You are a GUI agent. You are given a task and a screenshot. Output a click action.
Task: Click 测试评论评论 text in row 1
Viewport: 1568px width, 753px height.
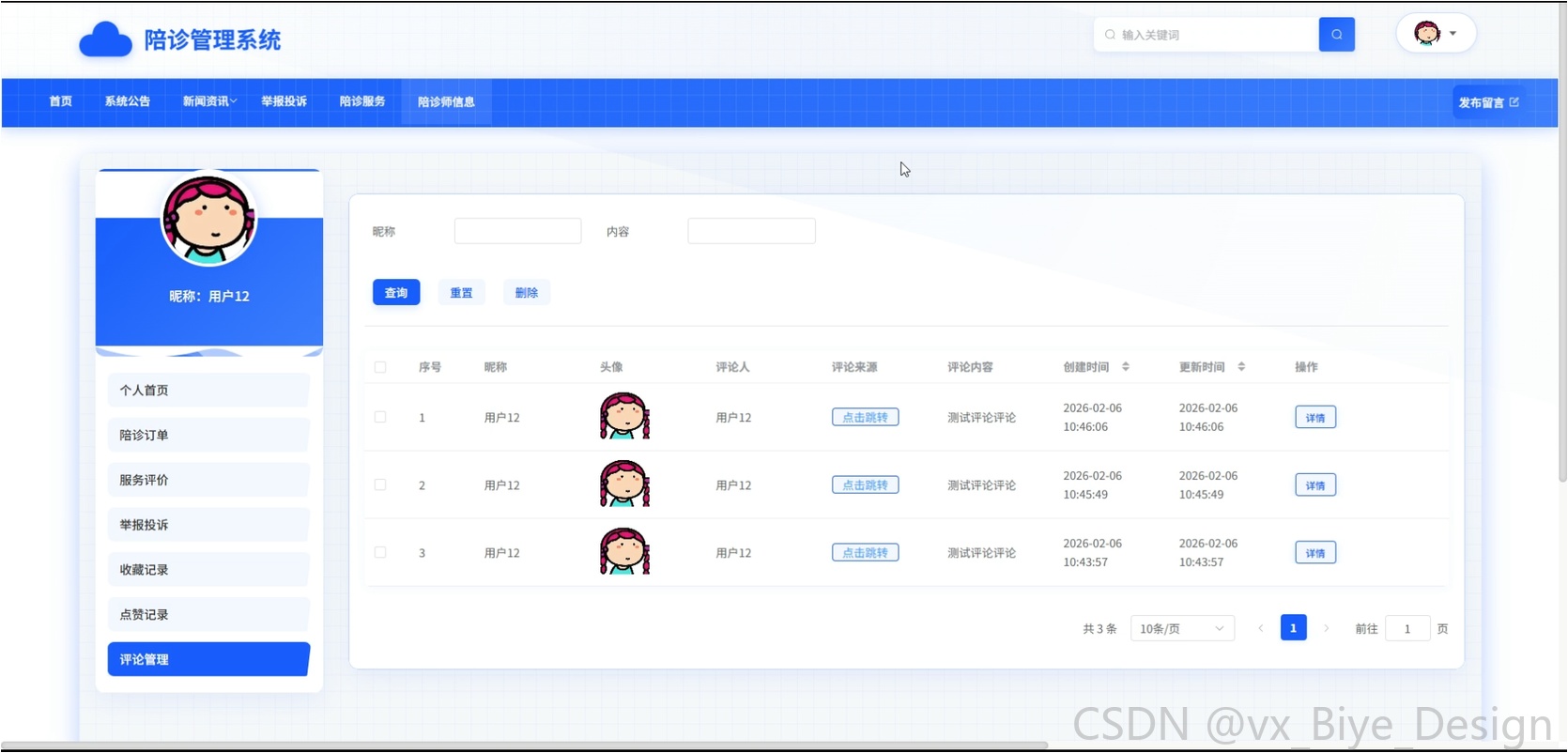tap(981, 418)
